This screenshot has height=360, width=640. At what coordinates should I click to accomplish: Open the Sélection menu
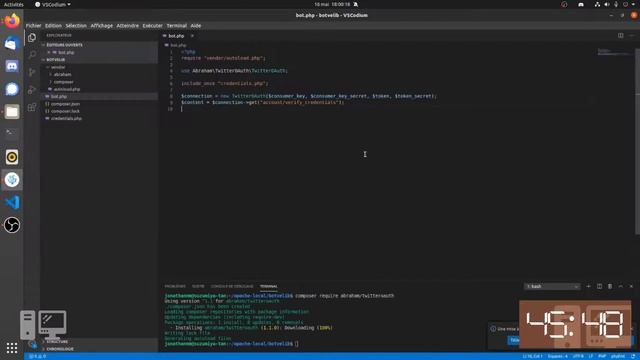[76, 26]
